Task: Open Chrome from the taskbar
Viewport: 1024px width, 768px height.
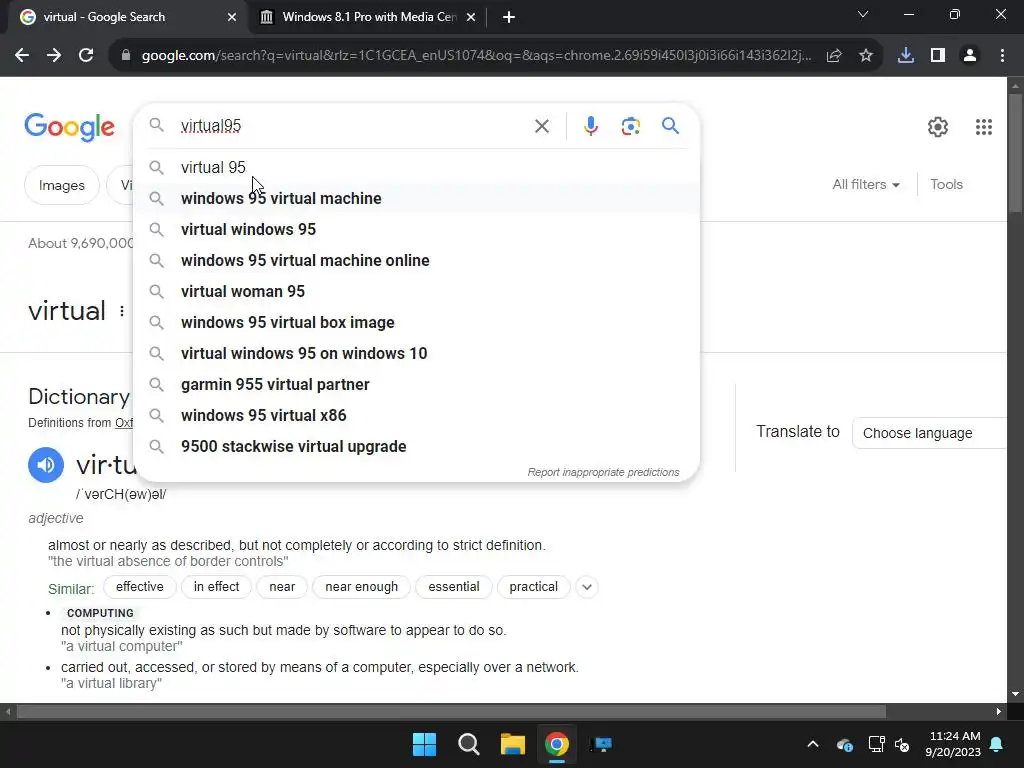Action: (x=557, y=744)
